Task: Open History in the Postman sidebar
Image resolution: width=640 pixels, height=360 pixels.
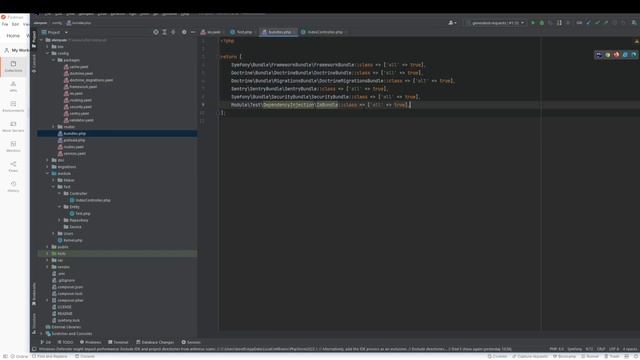Action: [13, 186]
